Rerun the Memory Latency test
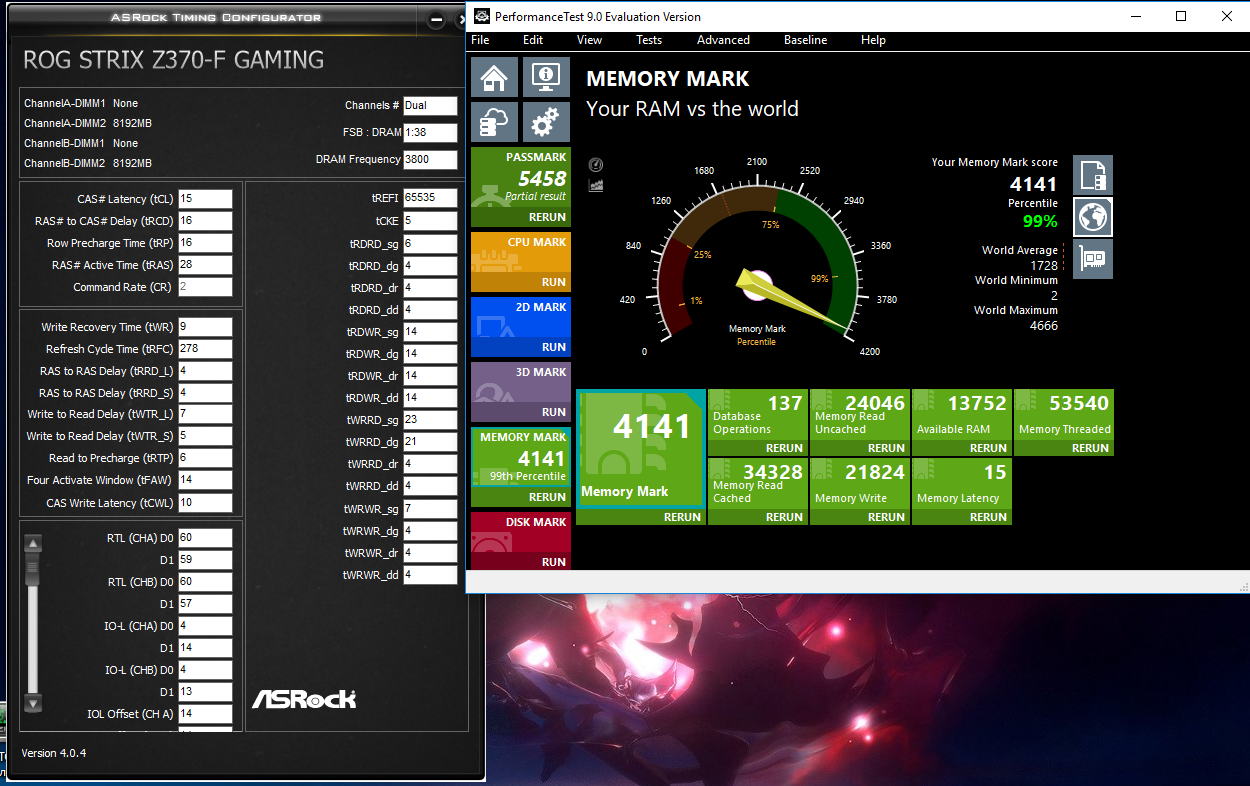This screenshot has width=1250, height=786. point(988,517)
